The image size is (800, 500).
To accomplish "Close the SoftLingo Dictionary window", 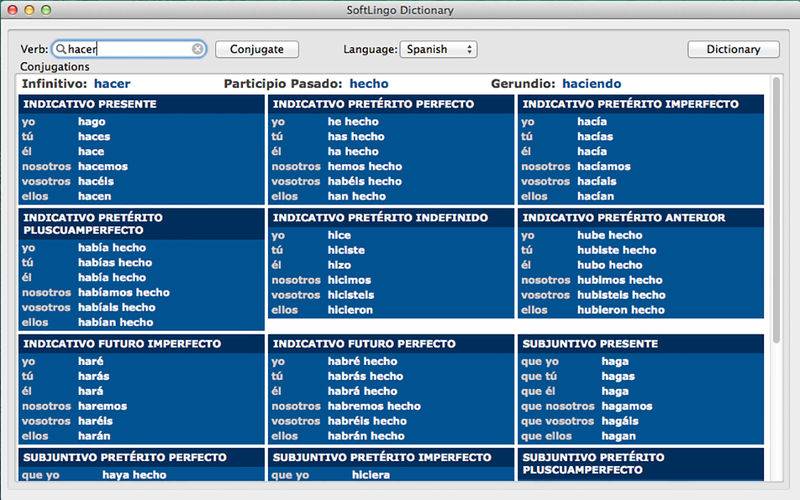I will 12,9.
